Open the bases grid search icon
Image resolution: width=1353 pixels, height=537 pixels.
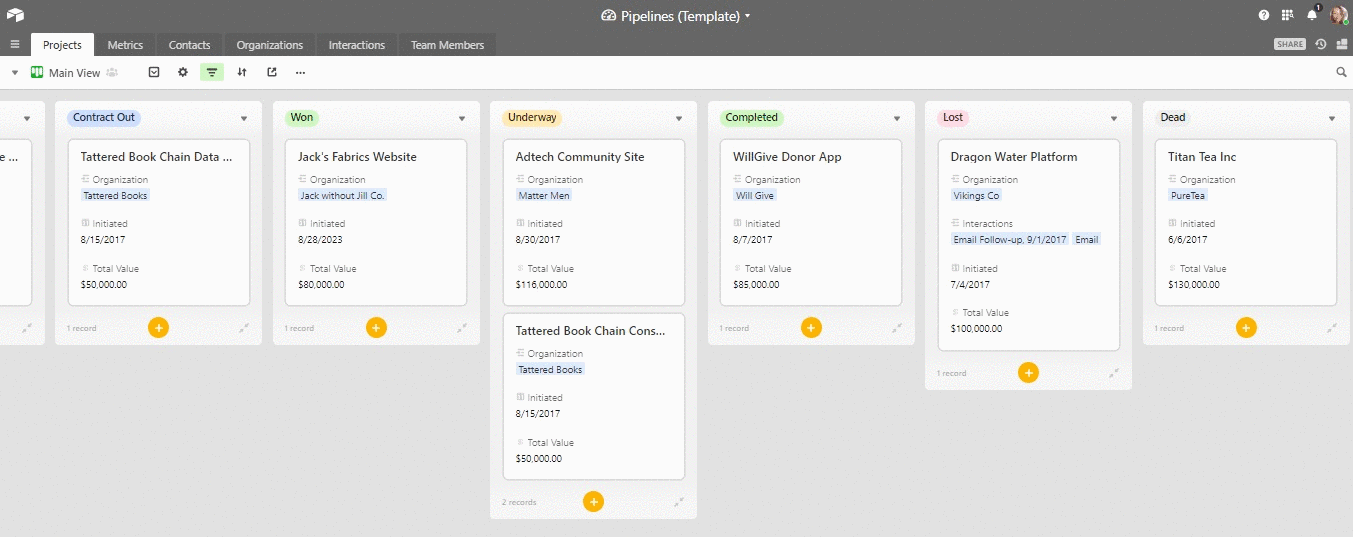click(x=1288, y=16)
